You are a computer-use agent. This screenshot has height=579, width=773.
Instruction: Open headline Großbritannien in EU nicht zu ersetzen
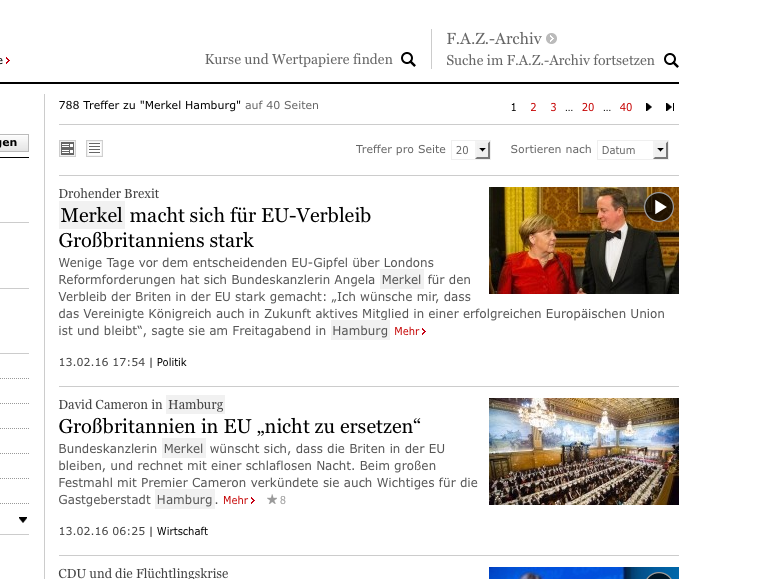click(x=240, y=426)
